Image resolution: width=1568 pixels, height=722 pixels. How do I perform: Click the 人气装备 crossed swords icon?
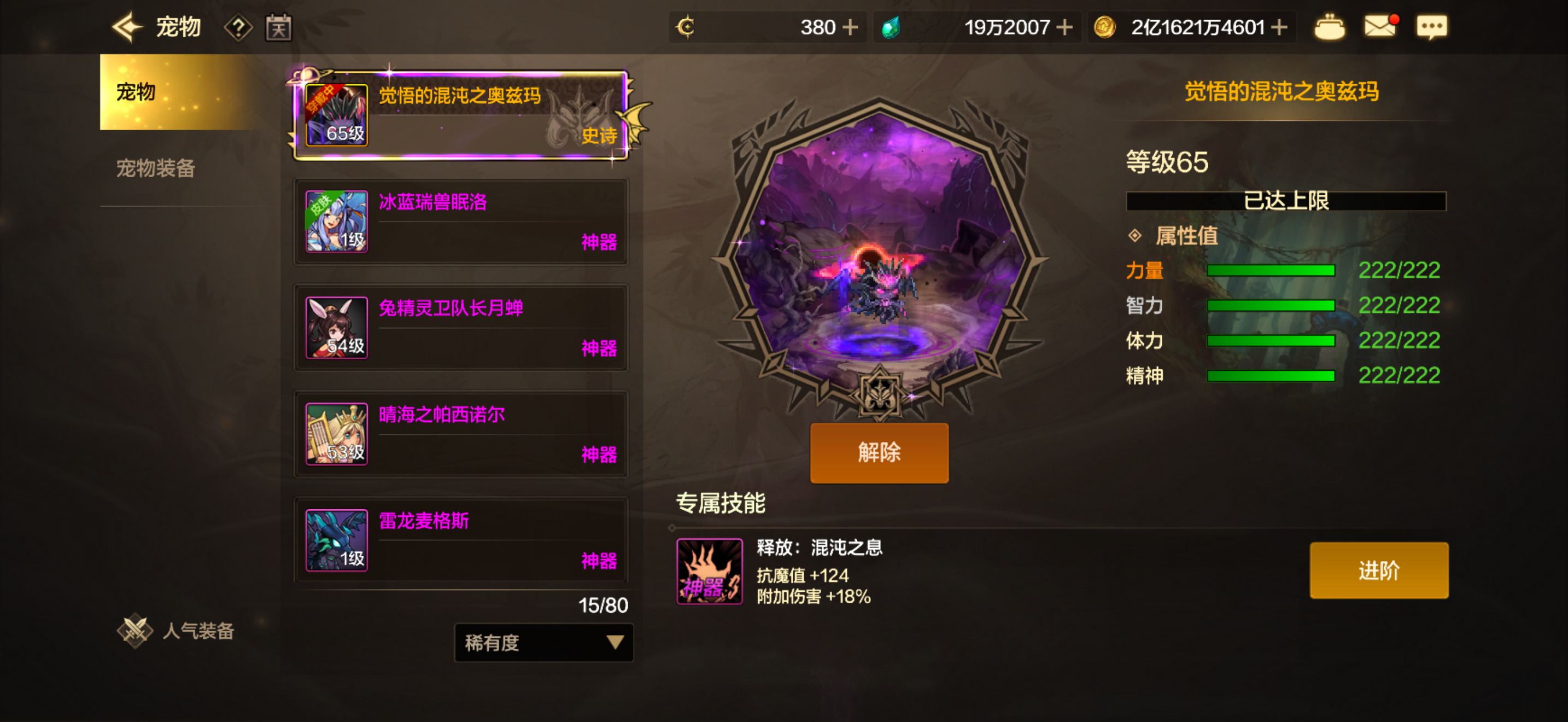pyautogui.click(x=134, y=630)
